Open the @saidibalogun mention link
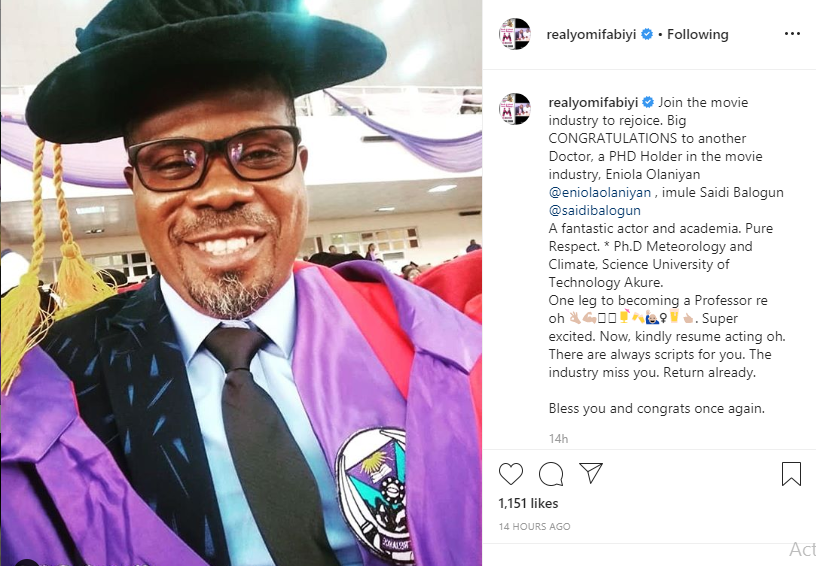Image resolution: width=816 pixels, height=566 pixels. 594,210
